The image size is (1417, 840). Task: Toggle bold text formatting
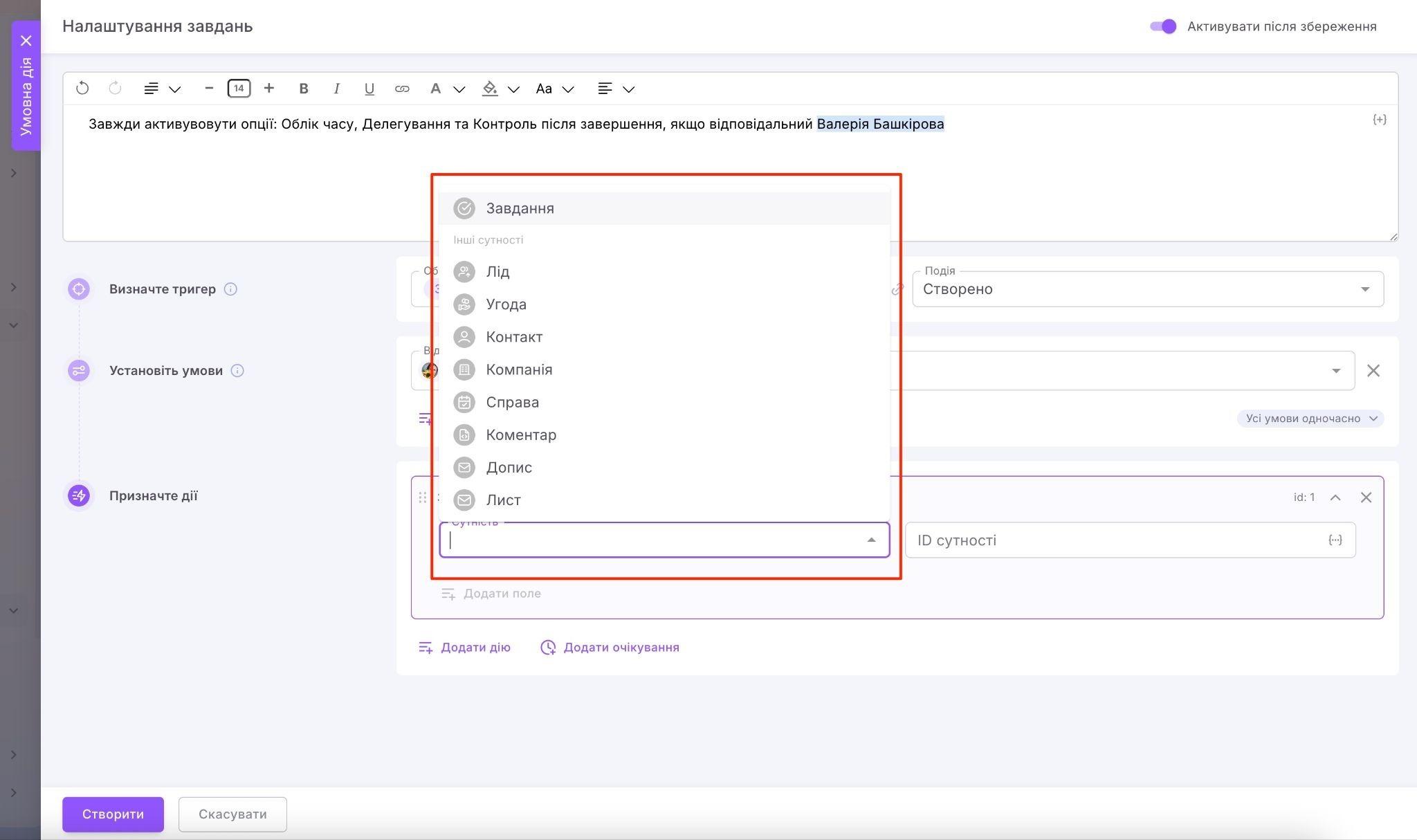[x=303, y=89]
